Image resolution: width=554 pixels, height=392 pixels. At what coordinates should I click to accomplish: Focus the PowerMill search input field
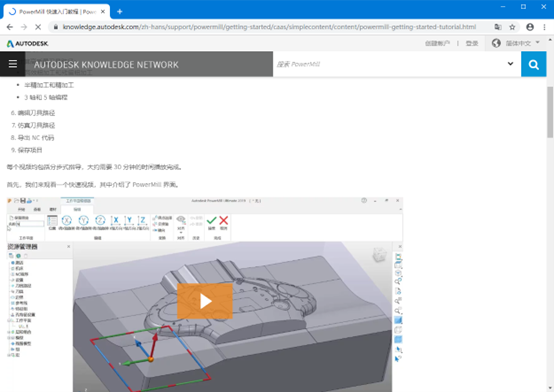(x=389, y=64)
